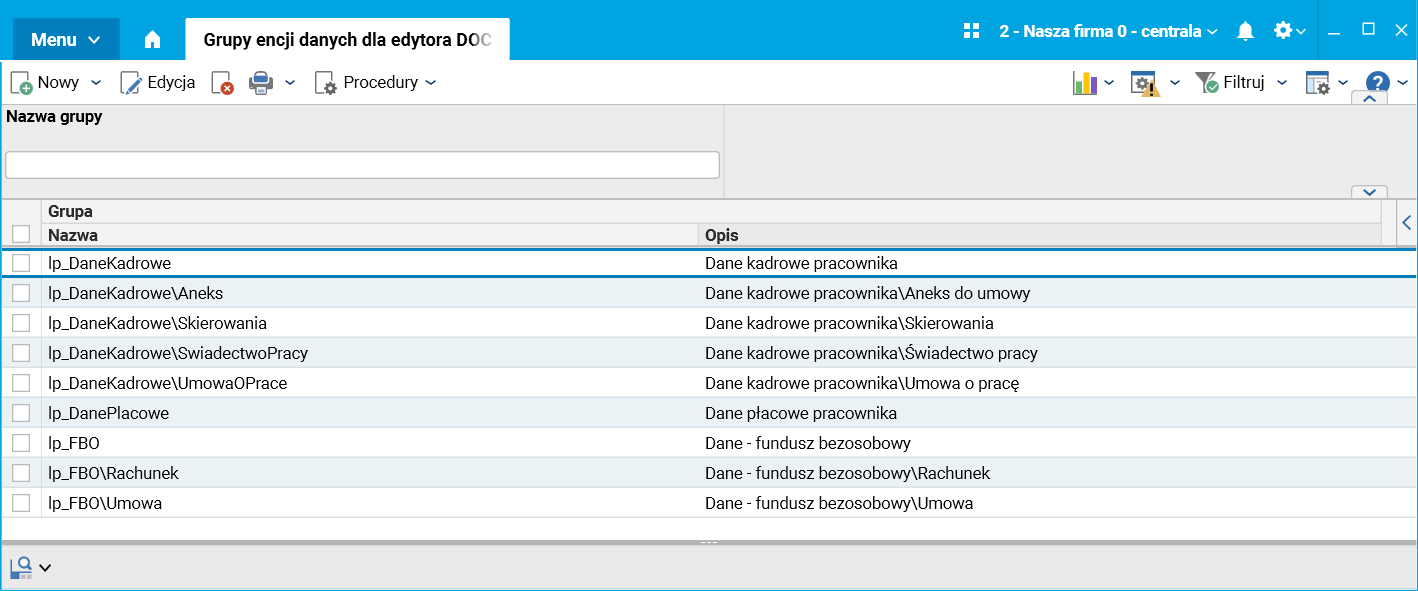Click the Nazwa grupy filter field
Screen dimensions: 1418x591
(362, 165)
